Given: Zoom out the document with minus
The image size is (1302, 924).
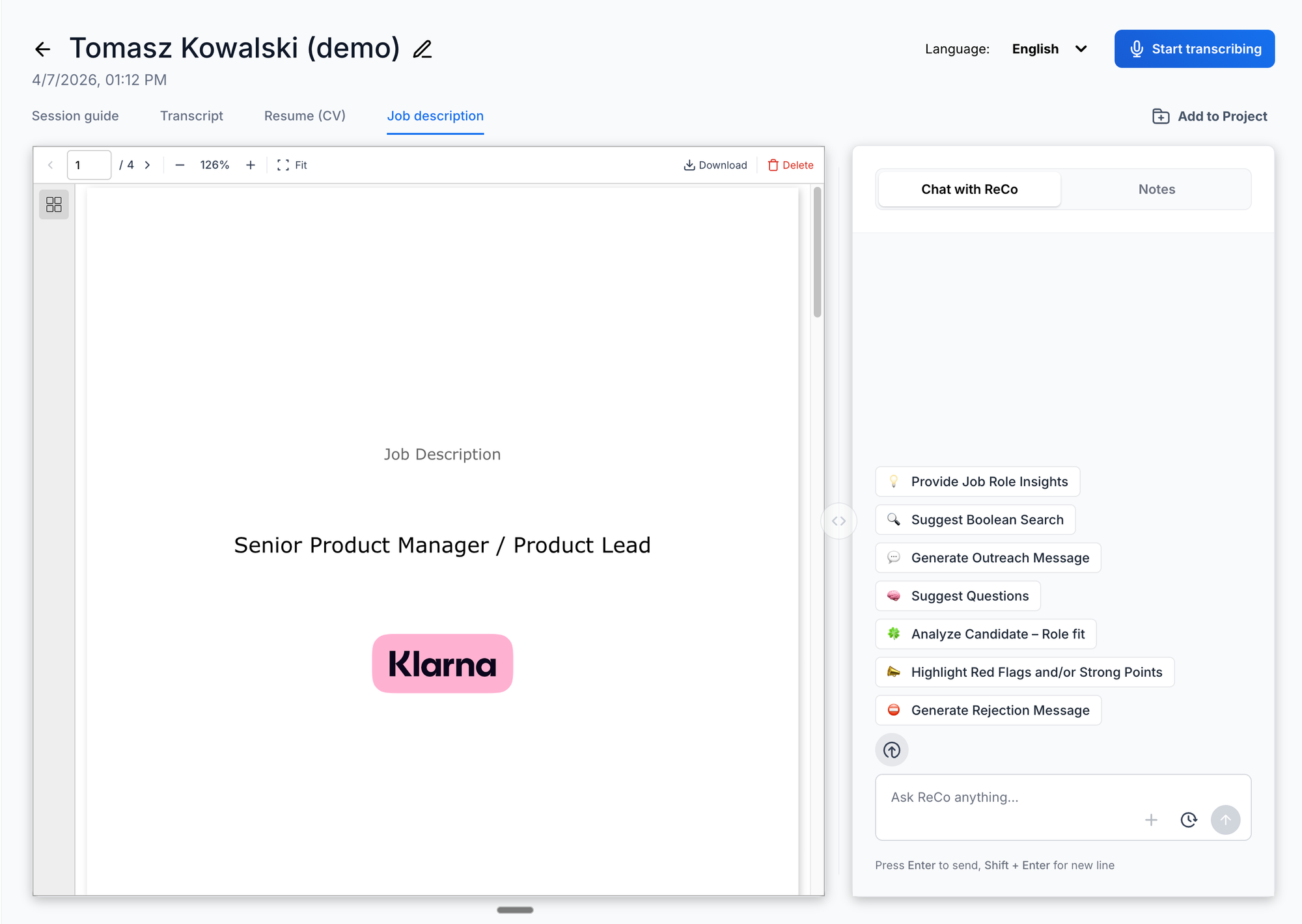Looking at the screenshot, I should point(180,165).
